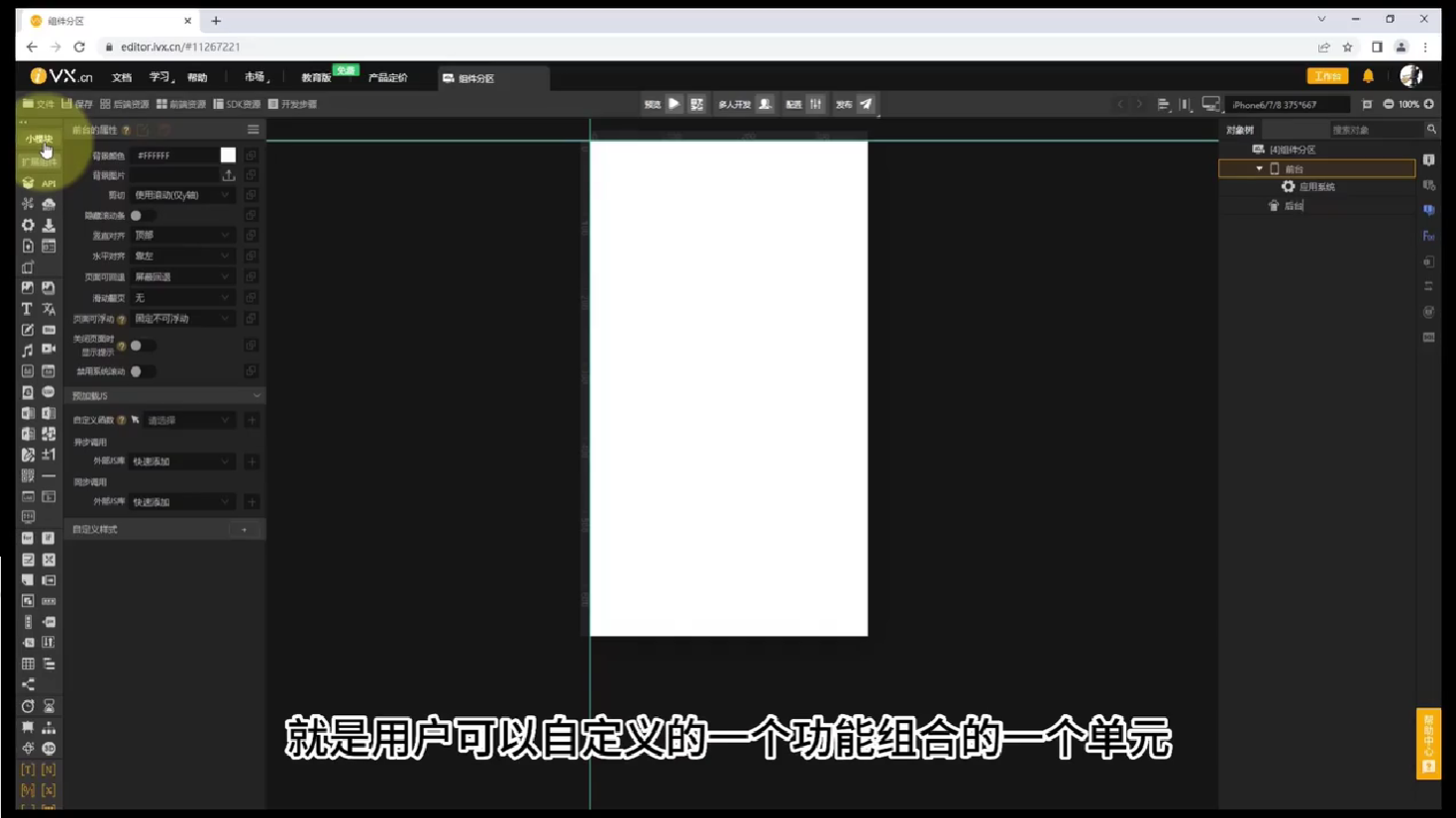
Task: Click the 文件 toolbar button
Action: click(x=39, y=104)
